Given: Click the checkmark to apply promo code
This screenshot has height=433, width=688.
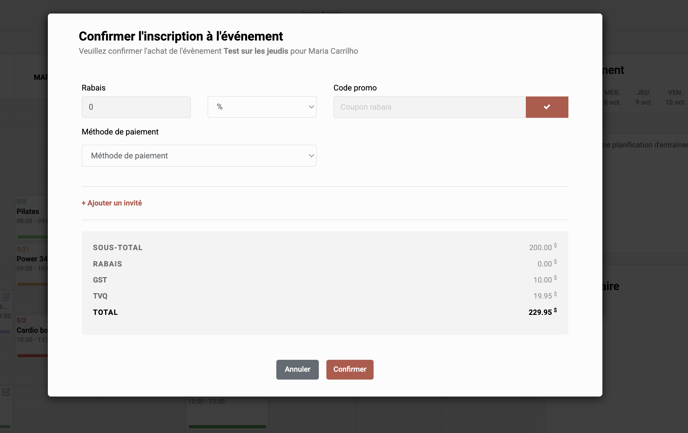Looking at the screenshot, I should coord(546,107).
